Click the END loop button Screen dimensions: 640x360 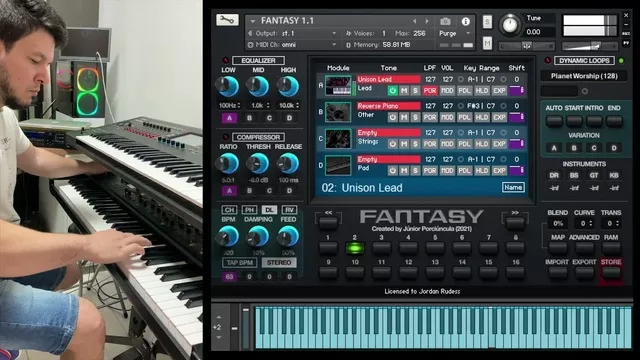614,121
